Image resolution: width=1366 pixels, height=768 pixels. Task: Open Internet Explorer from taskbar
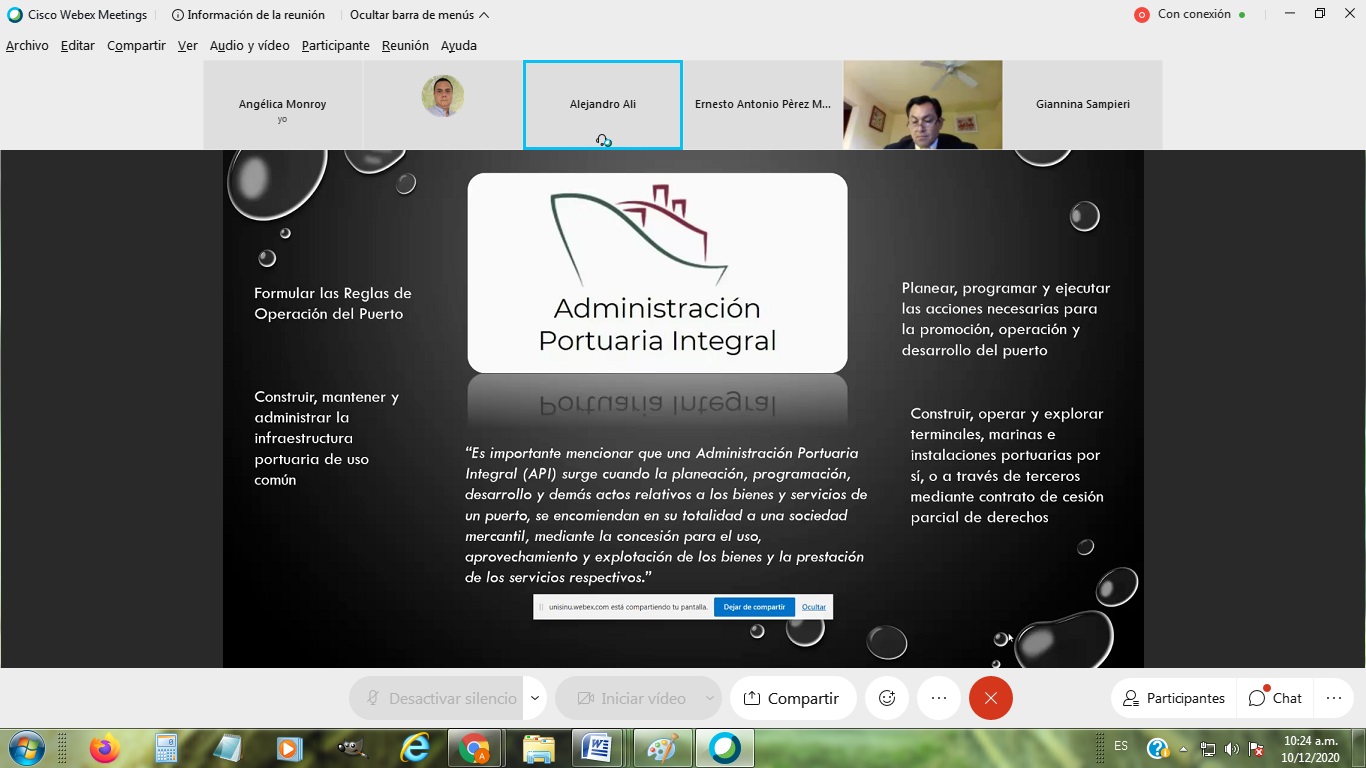click(414, 748)
